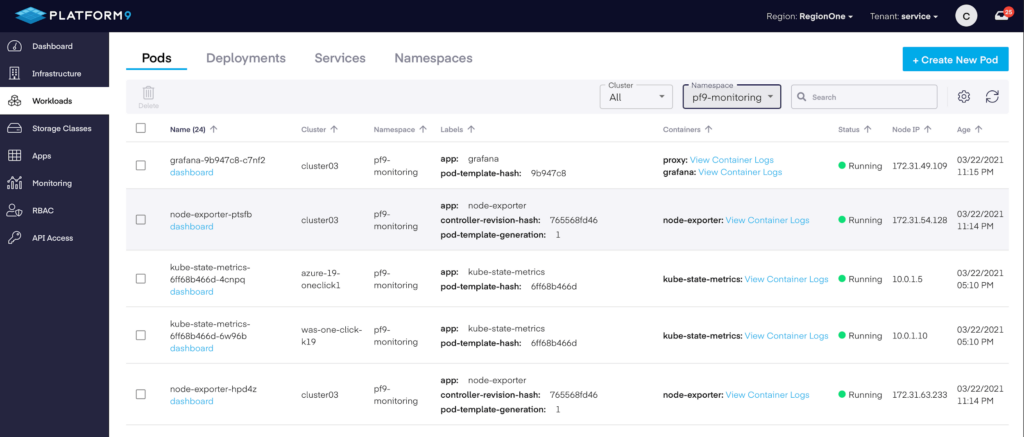
Task: Focus the Search pods field
Action: point(864,97)
